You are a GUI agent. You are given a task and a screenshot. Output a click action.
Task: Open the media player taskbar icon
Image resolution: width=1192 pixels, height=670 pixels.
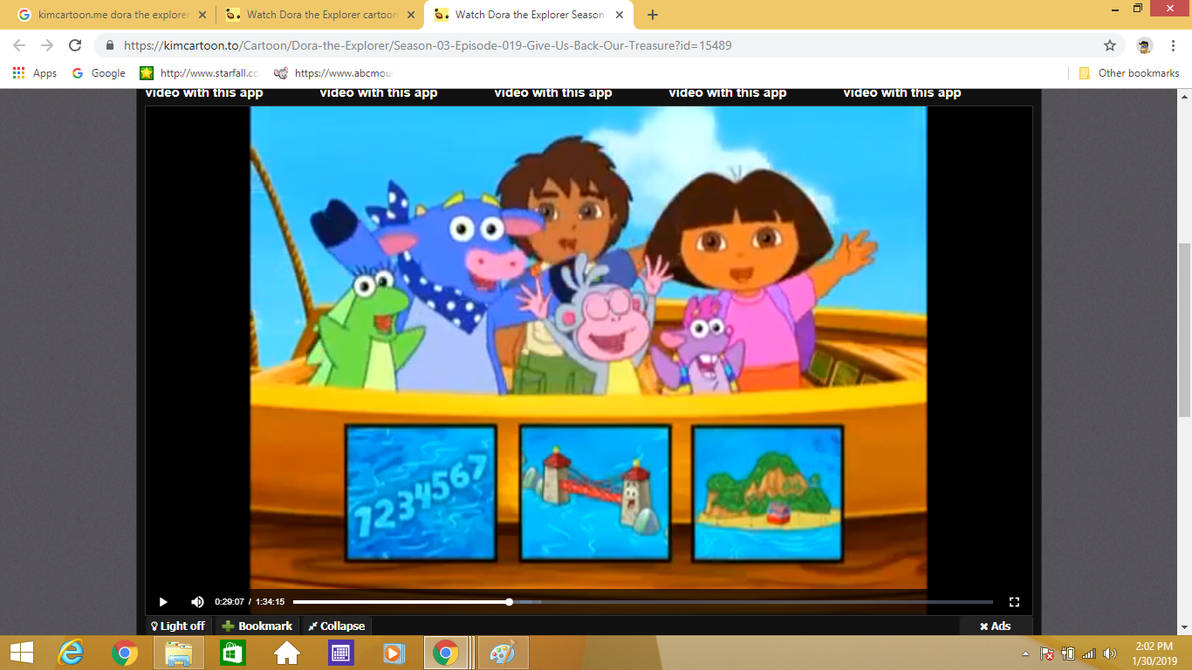point(394,653)
